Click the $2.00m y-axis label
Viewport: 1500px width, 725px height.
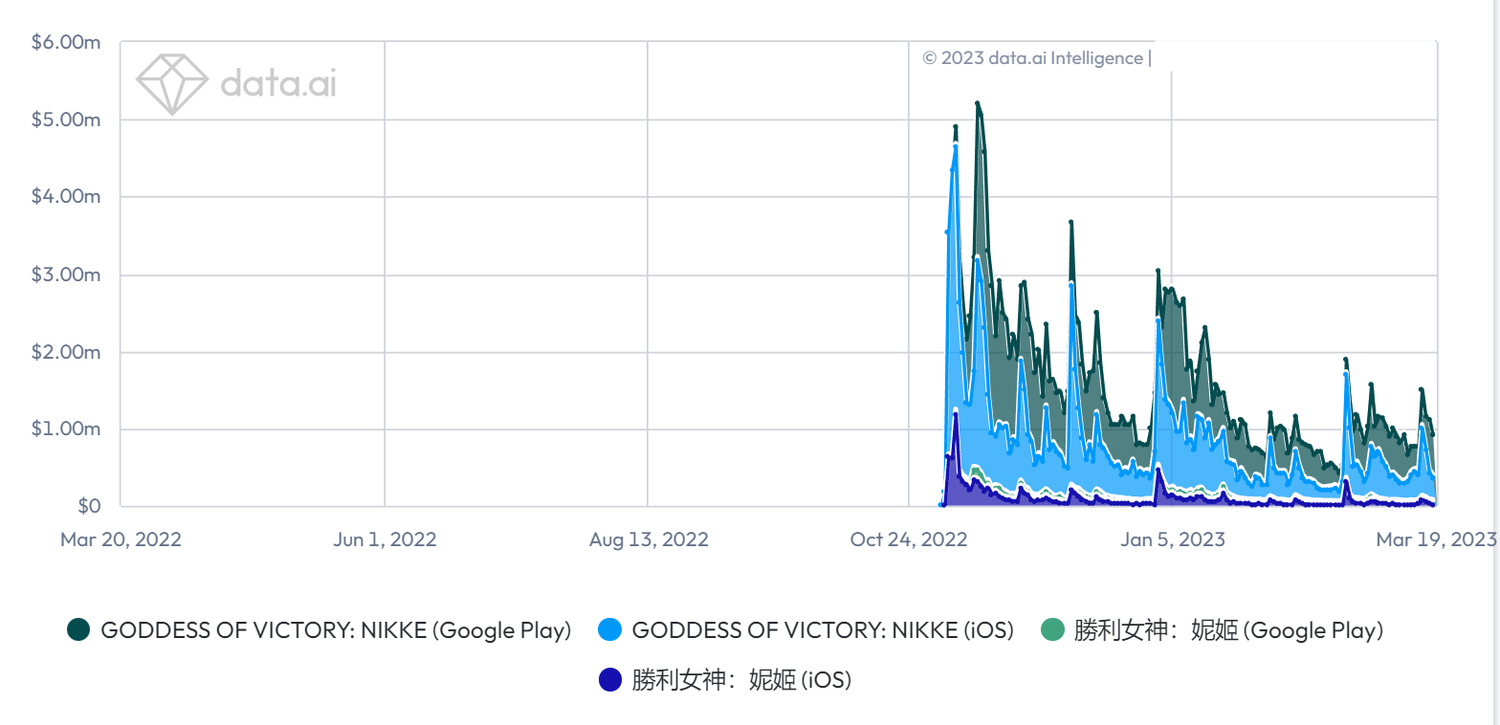coord(65,351)
